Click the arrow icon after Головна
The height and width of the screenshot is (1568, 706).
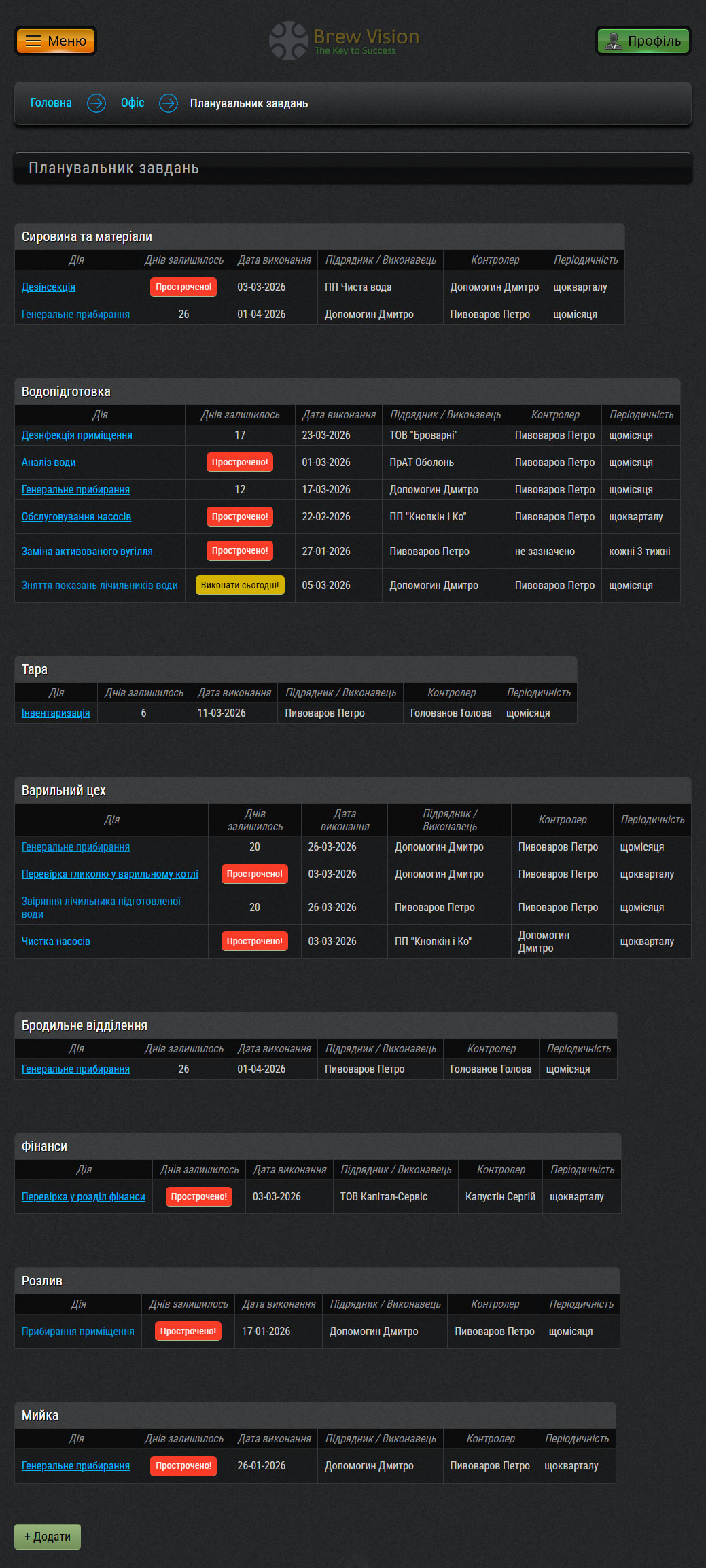click(96, 103)
